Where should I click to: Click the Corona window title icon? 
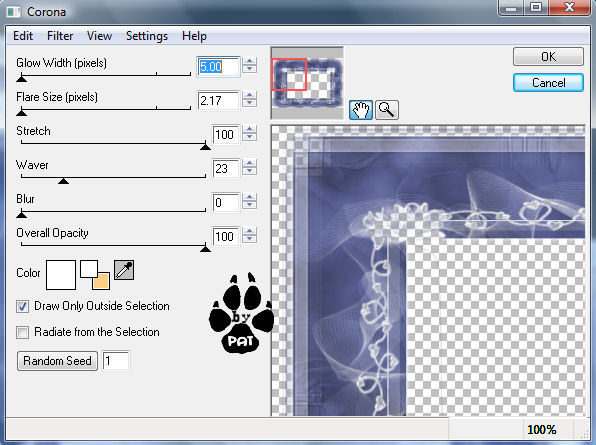(14, 12)
